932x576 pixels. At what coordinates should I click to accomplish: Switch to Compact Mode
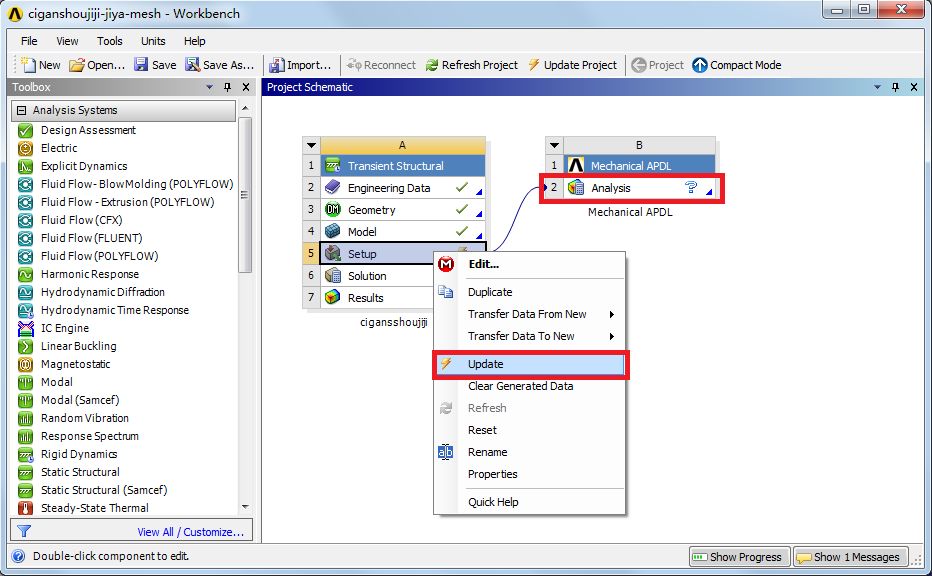point(737,65)
